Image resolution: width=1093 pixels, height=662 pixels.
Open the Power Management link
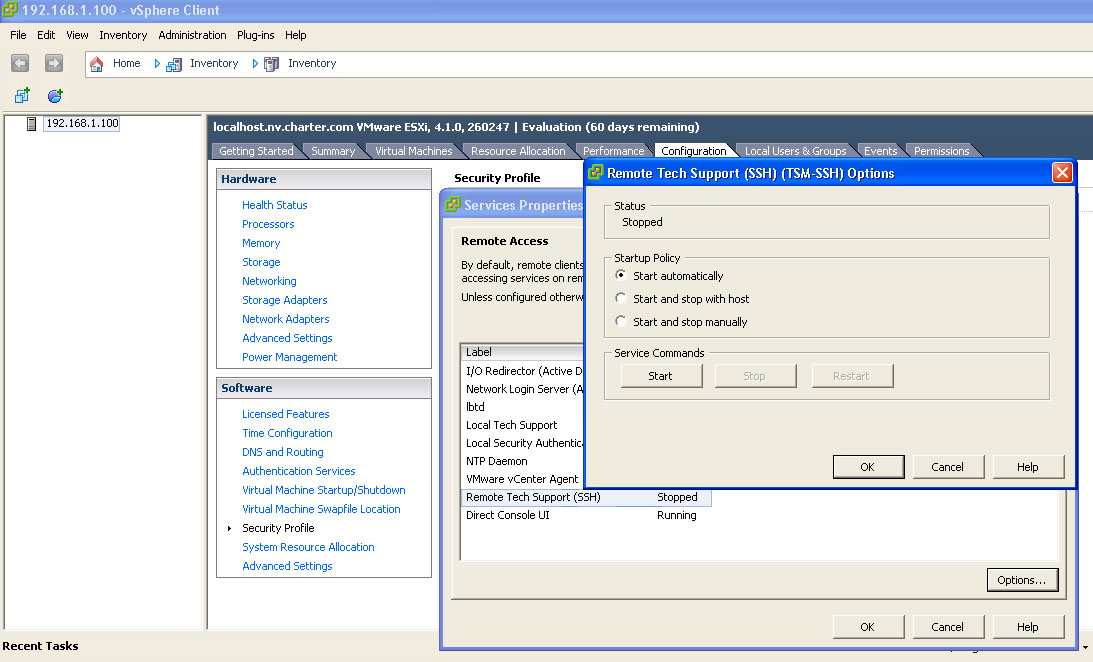(x=289, y=357)
